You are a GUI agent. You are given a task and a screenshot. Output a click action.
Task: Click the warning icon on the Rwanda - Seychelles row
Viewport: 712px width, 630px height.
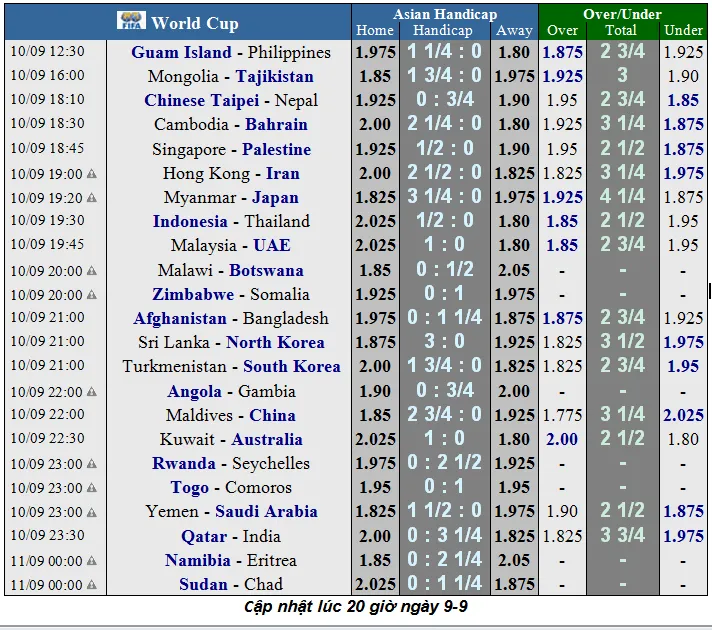(x=92, y=464)
